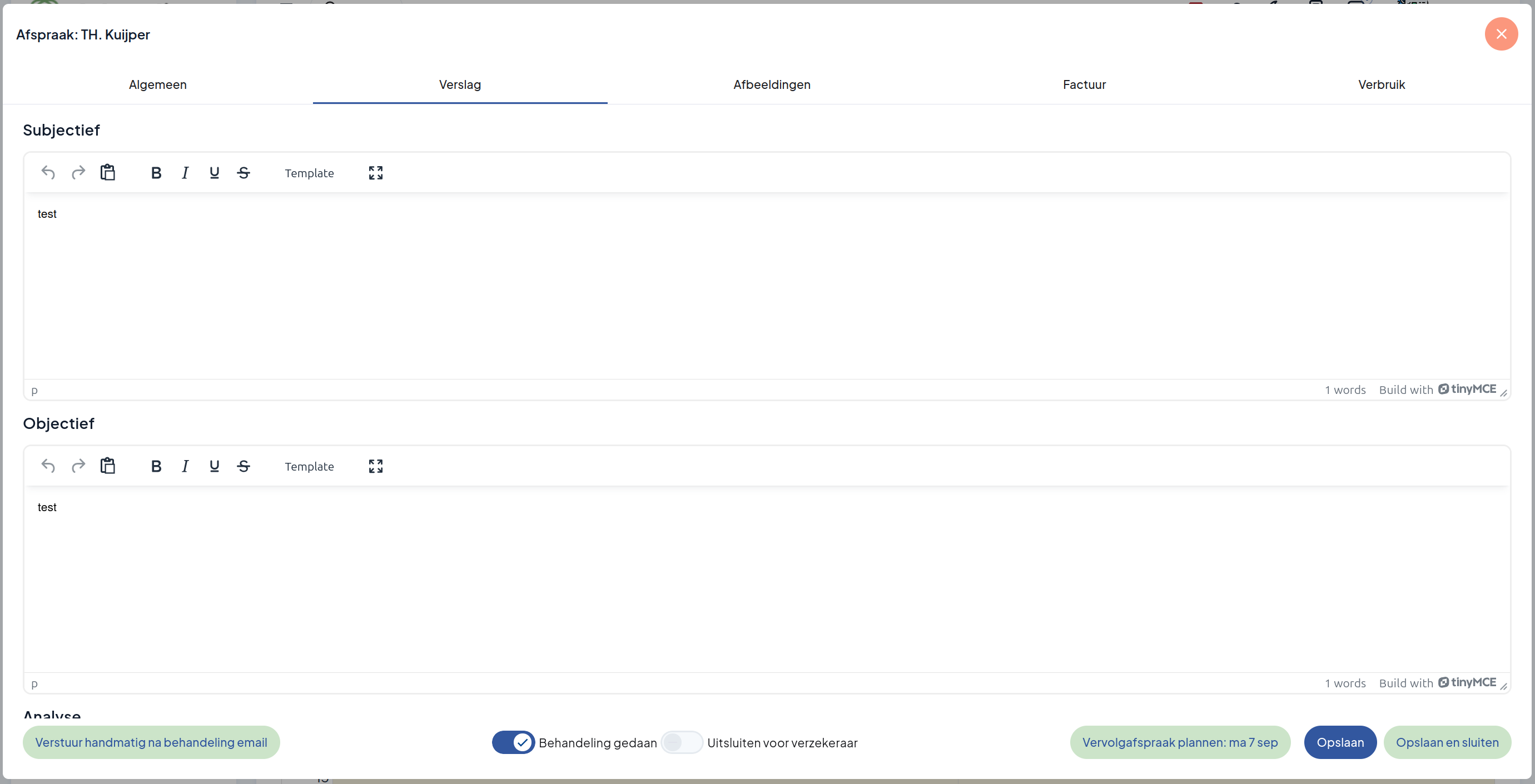
Task: Click the 1 words count in Objectief editor
Action: point(1345,683)
